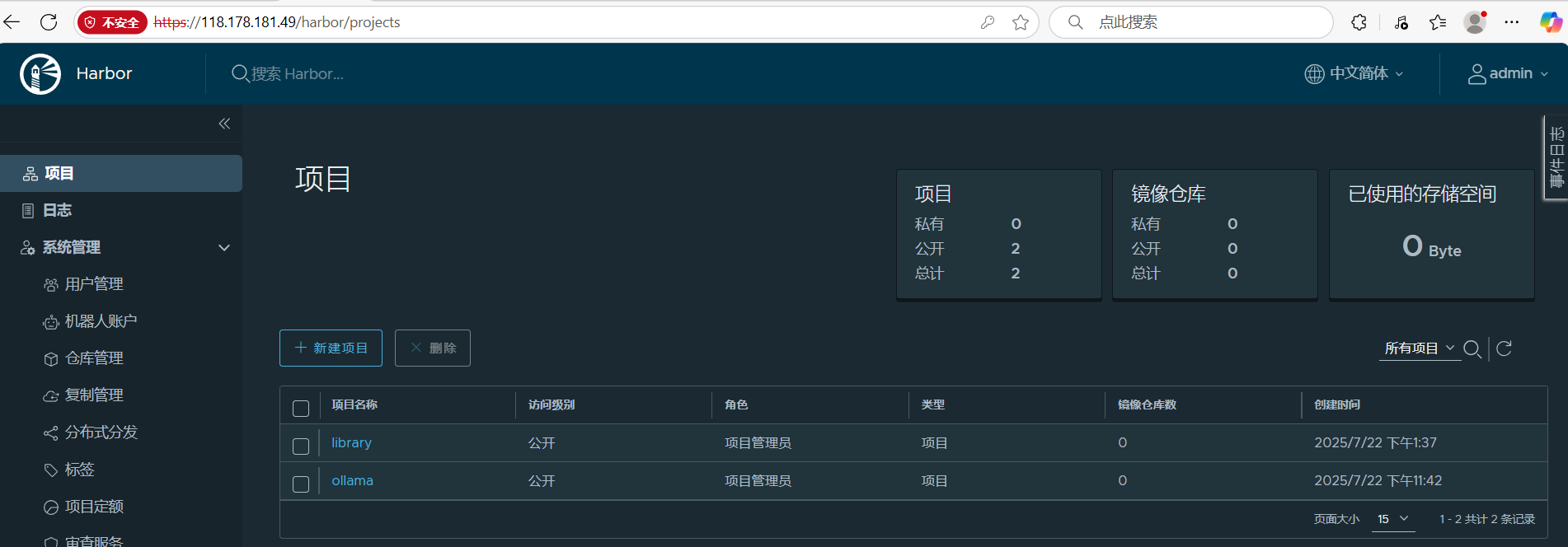1568x547 pixels.
Task: Click the browser back arrow
Action: coord(12,22)
